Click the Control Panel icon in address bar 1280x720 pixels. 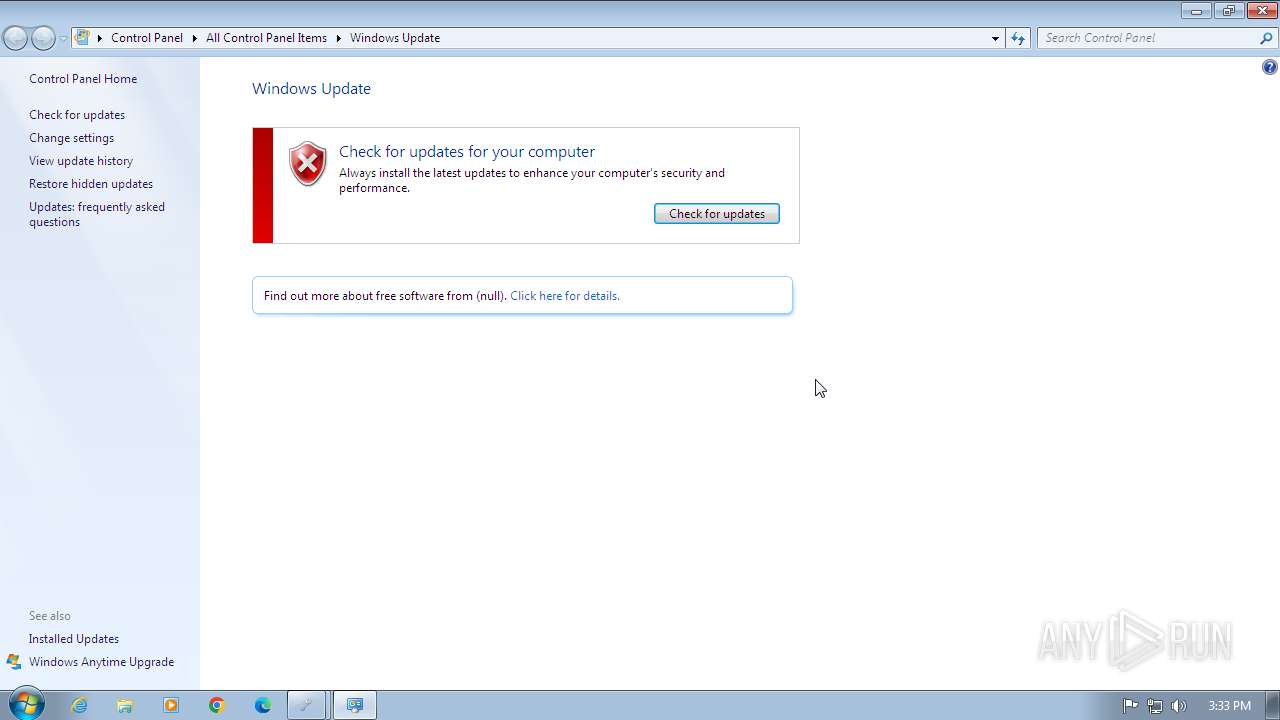click(83, 38)
